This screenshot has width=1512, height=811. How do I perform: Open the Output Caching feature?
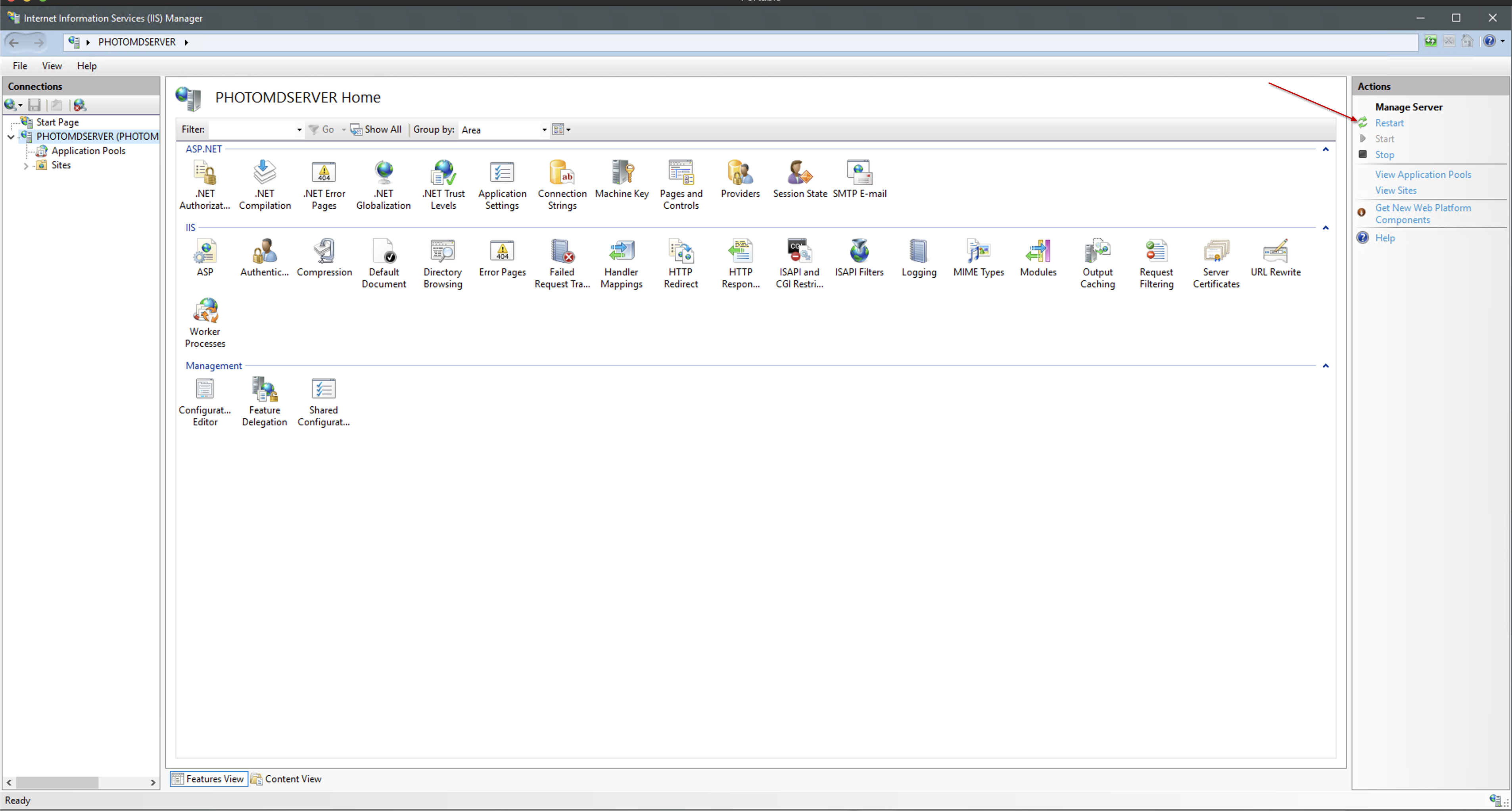1098,263
